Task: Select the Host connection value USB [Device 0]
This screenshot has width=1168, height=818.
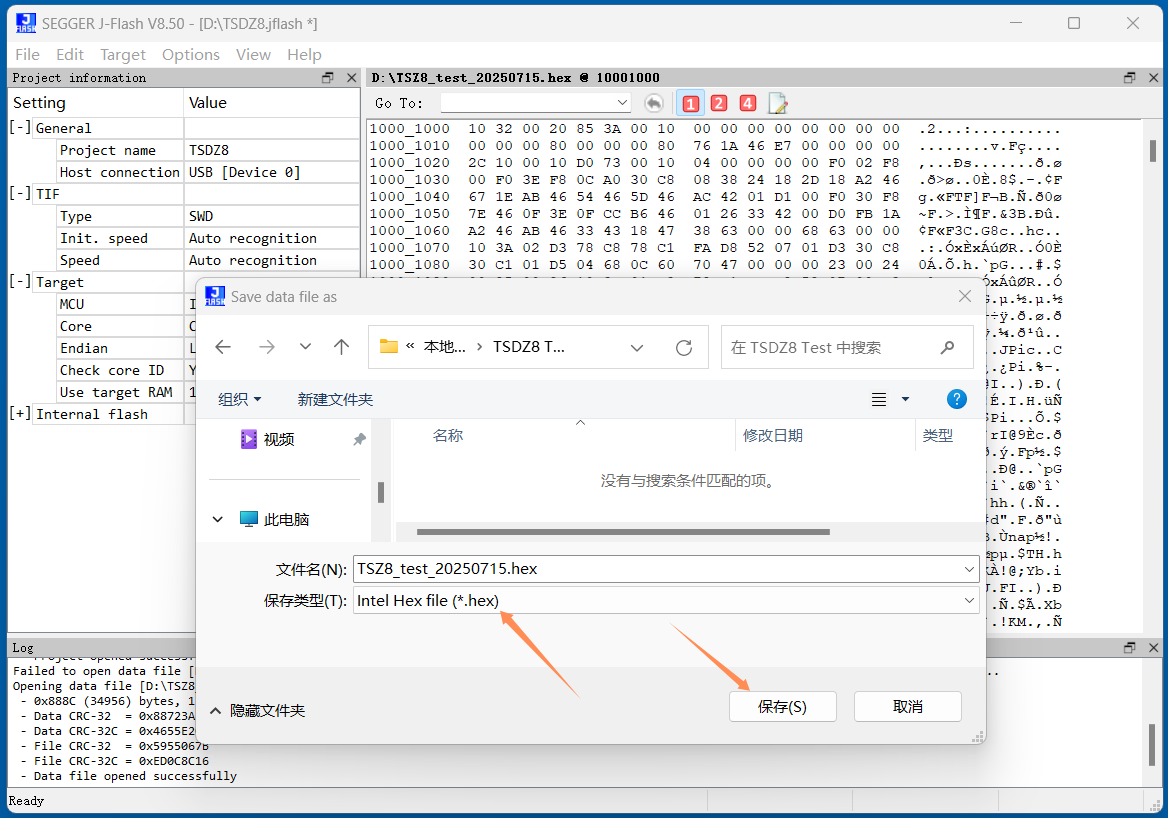Action: click(272, 172)
